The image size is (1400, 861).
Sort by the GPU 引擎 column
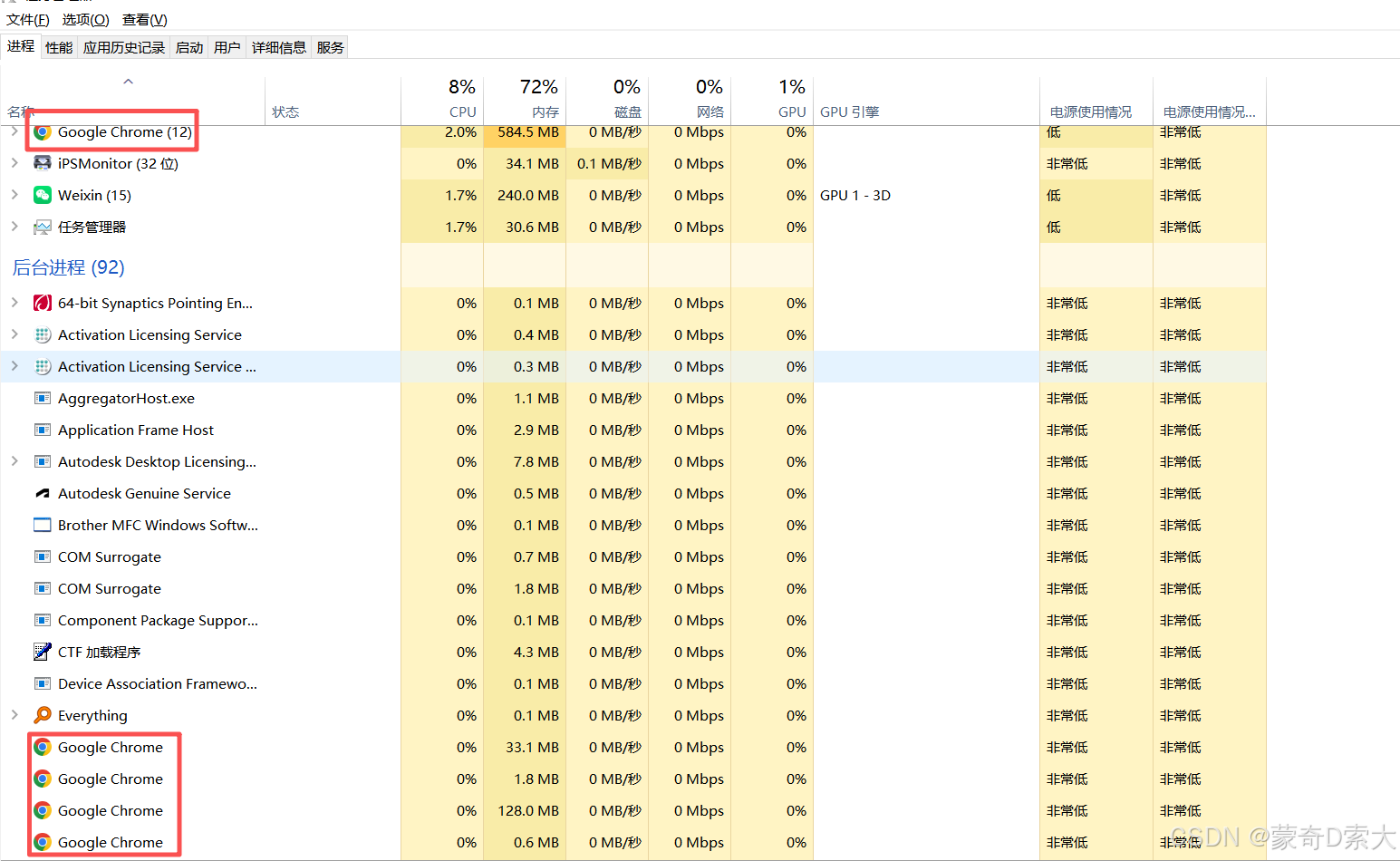(926, 99)
